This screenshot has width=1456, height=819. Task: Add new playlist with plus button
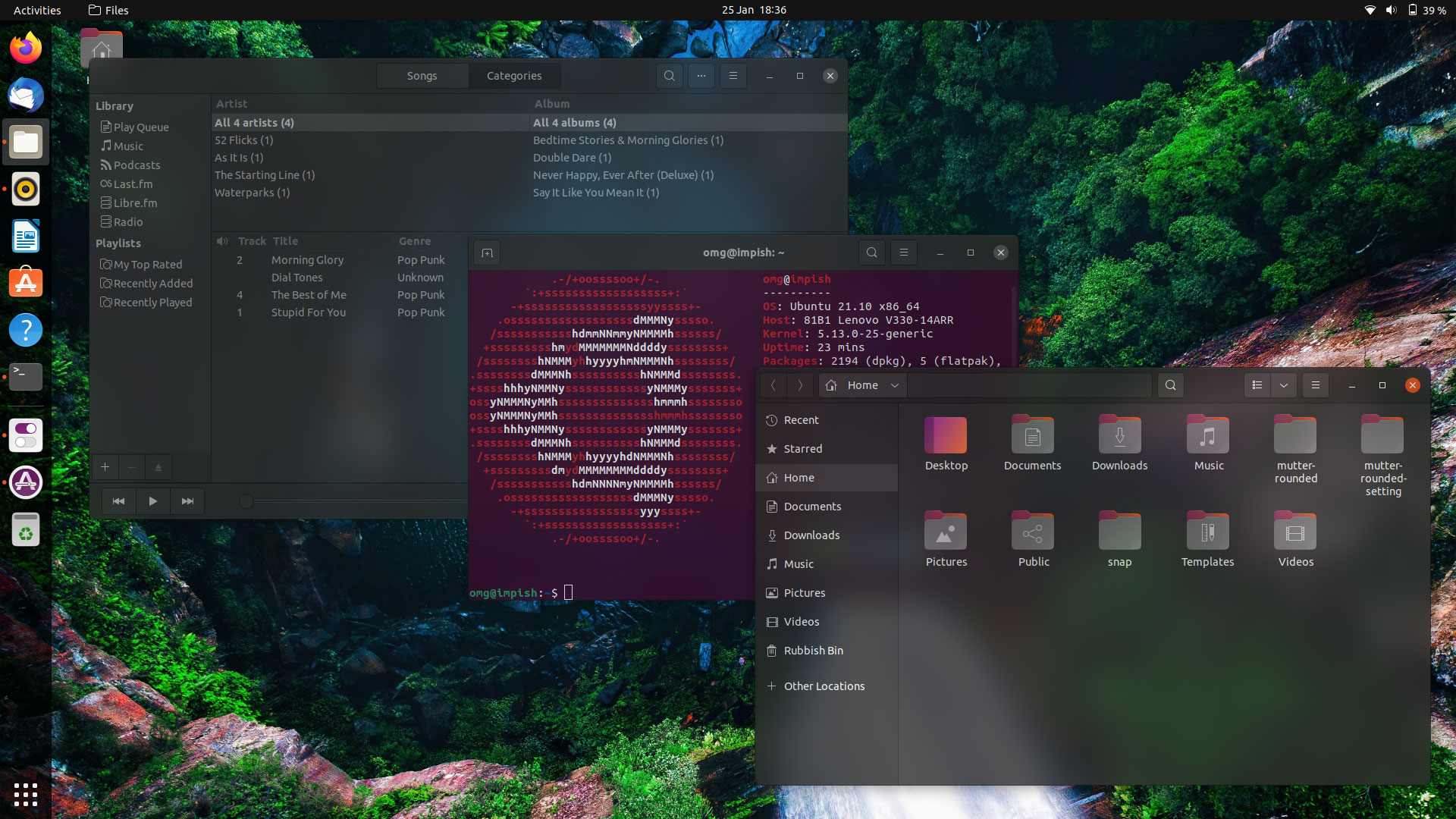(x=105, y=467)
